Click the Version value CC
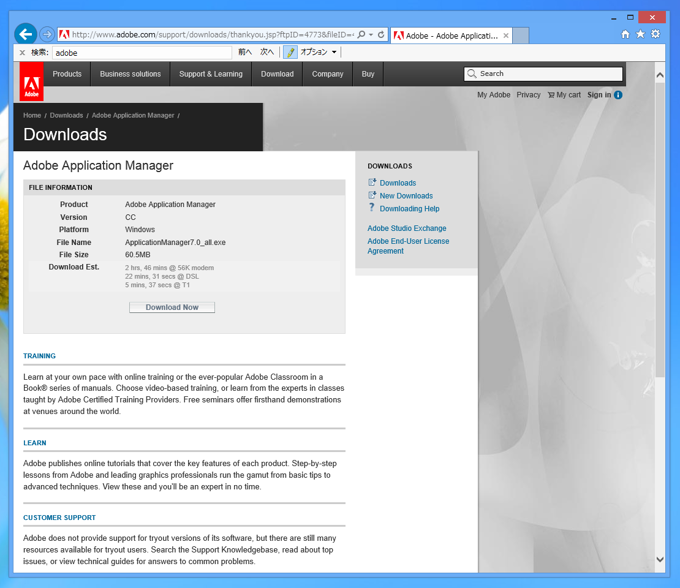The image size is (680, 588). pyautogui.click(x=130, y=217)
